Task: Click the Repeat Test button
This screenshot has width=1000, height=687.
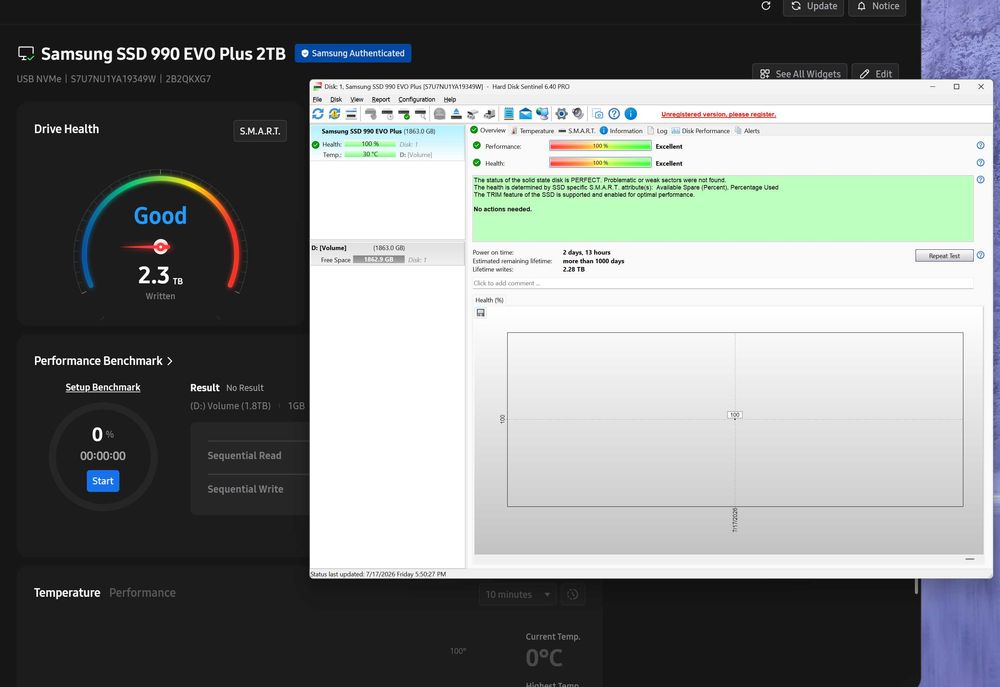Action: pyautogui.click(x=944, y=256)
